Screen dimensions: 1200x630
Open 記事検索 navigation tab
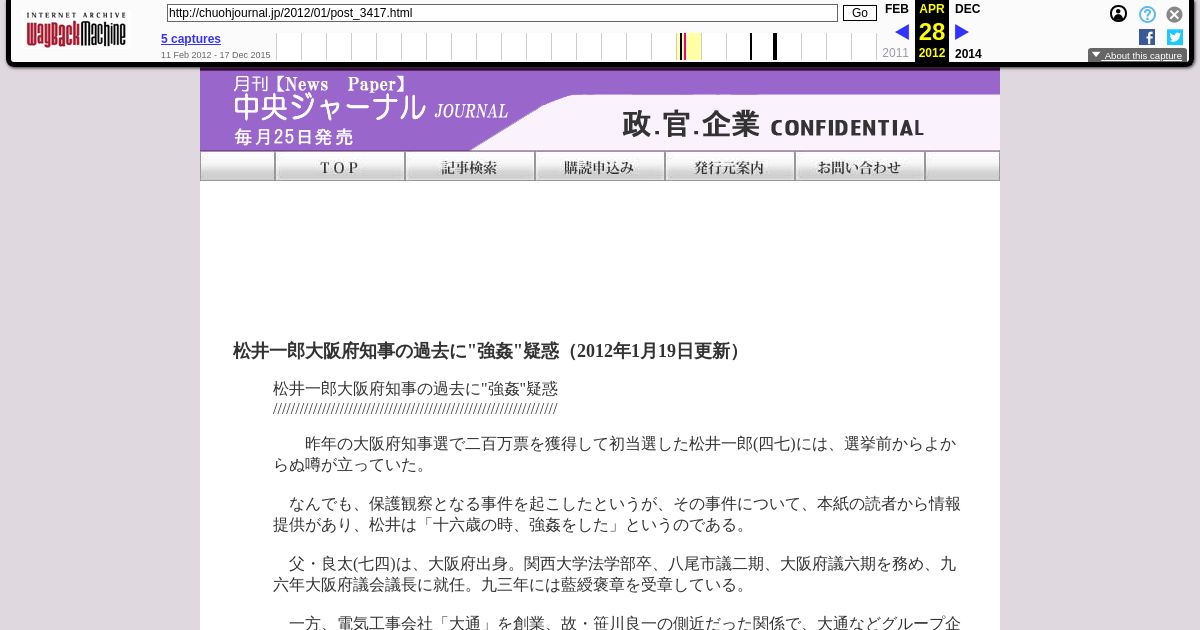pyautogui.click(x=470, y=166)
